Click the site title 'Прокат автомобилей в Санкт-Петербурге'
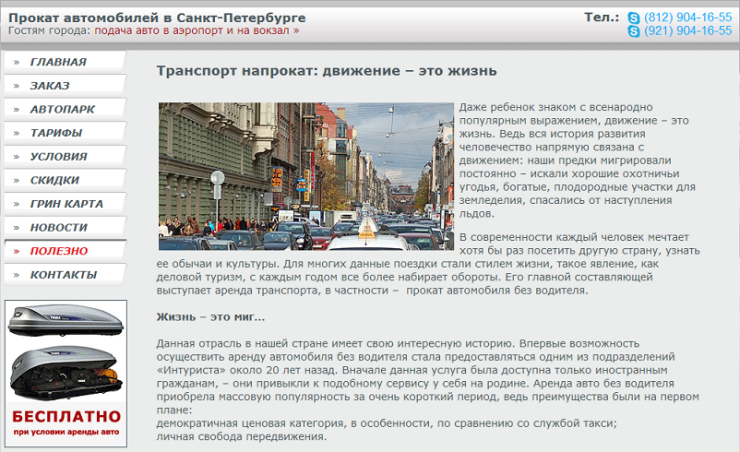The image size is (740, 452). pyautogui.click(x=157, y=18)
